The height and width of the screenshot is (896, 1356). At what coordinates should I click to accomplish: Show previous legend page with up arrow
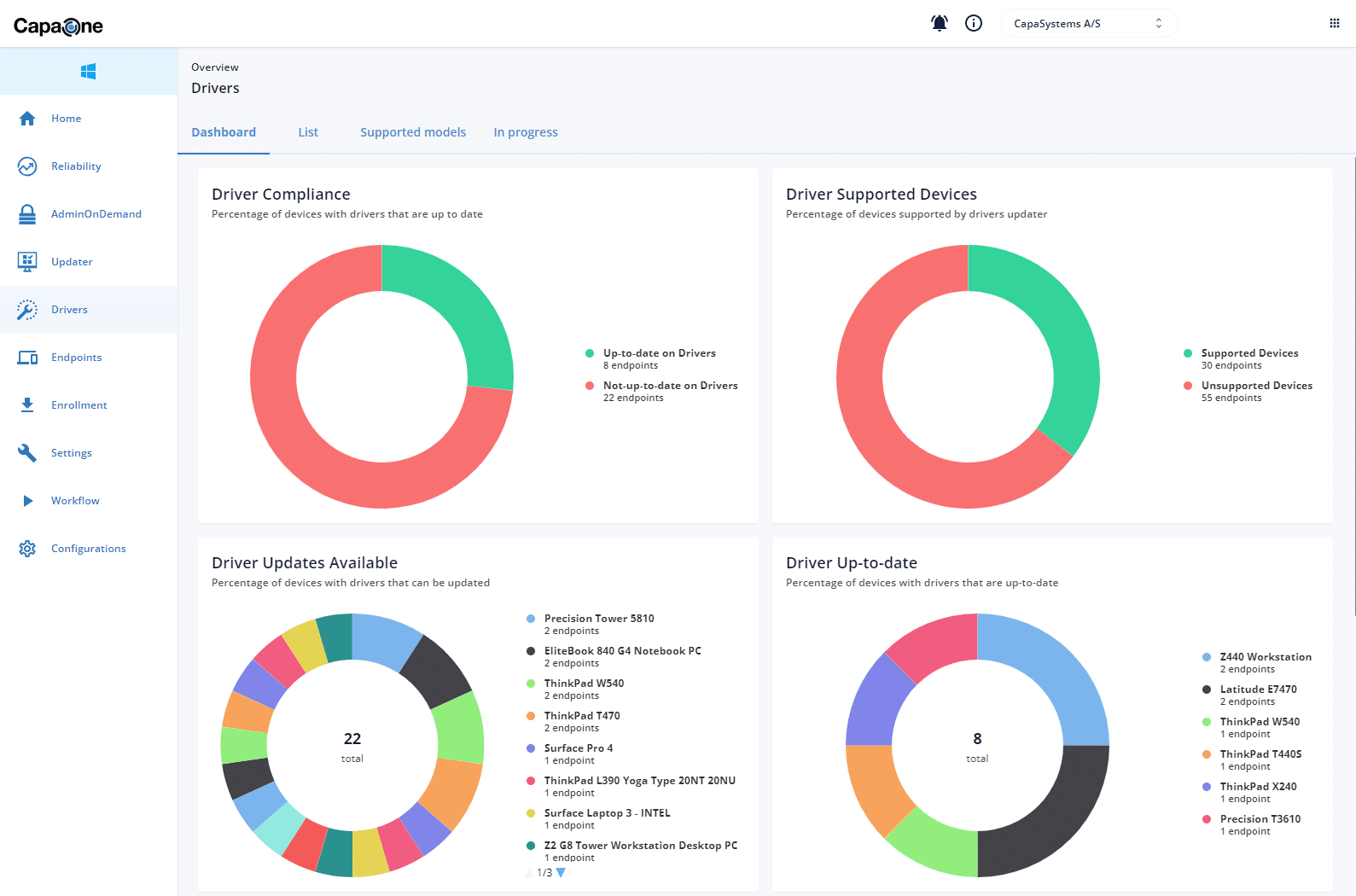point(529,873)
